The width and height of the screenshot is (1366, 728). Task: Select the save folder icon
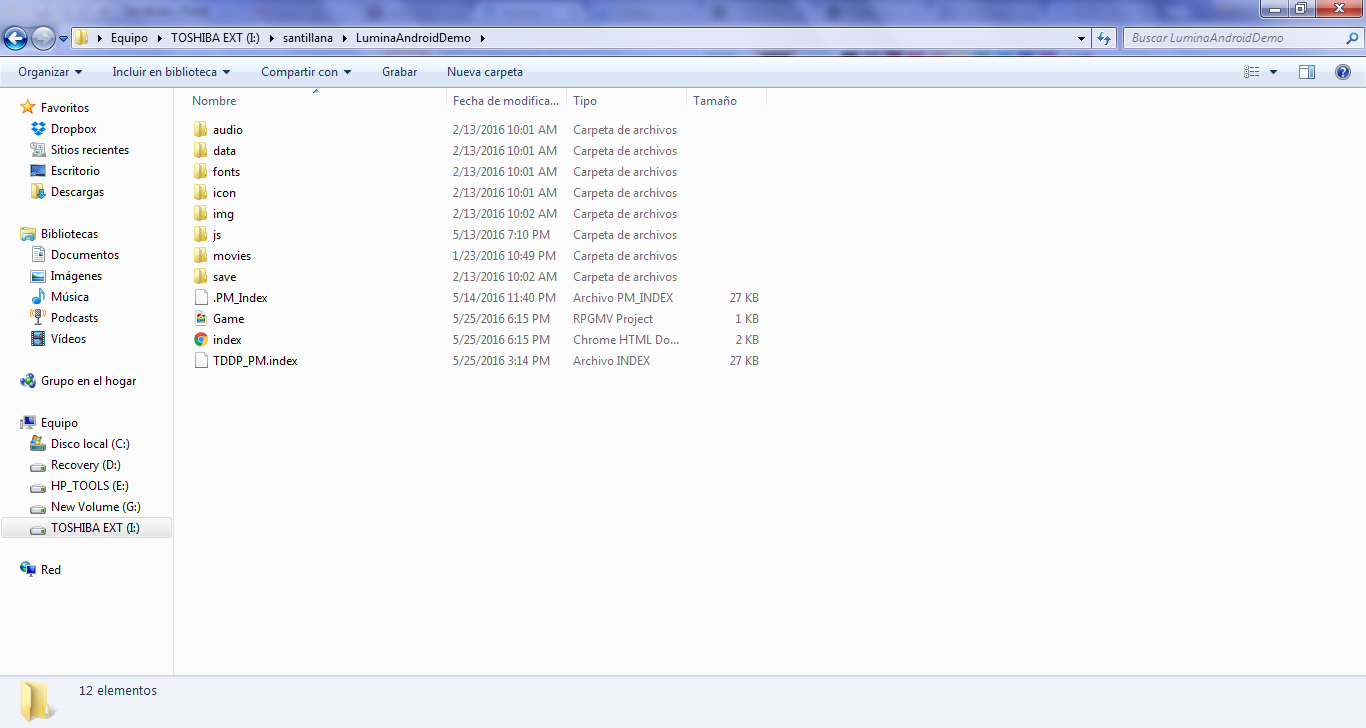[201, 277]
